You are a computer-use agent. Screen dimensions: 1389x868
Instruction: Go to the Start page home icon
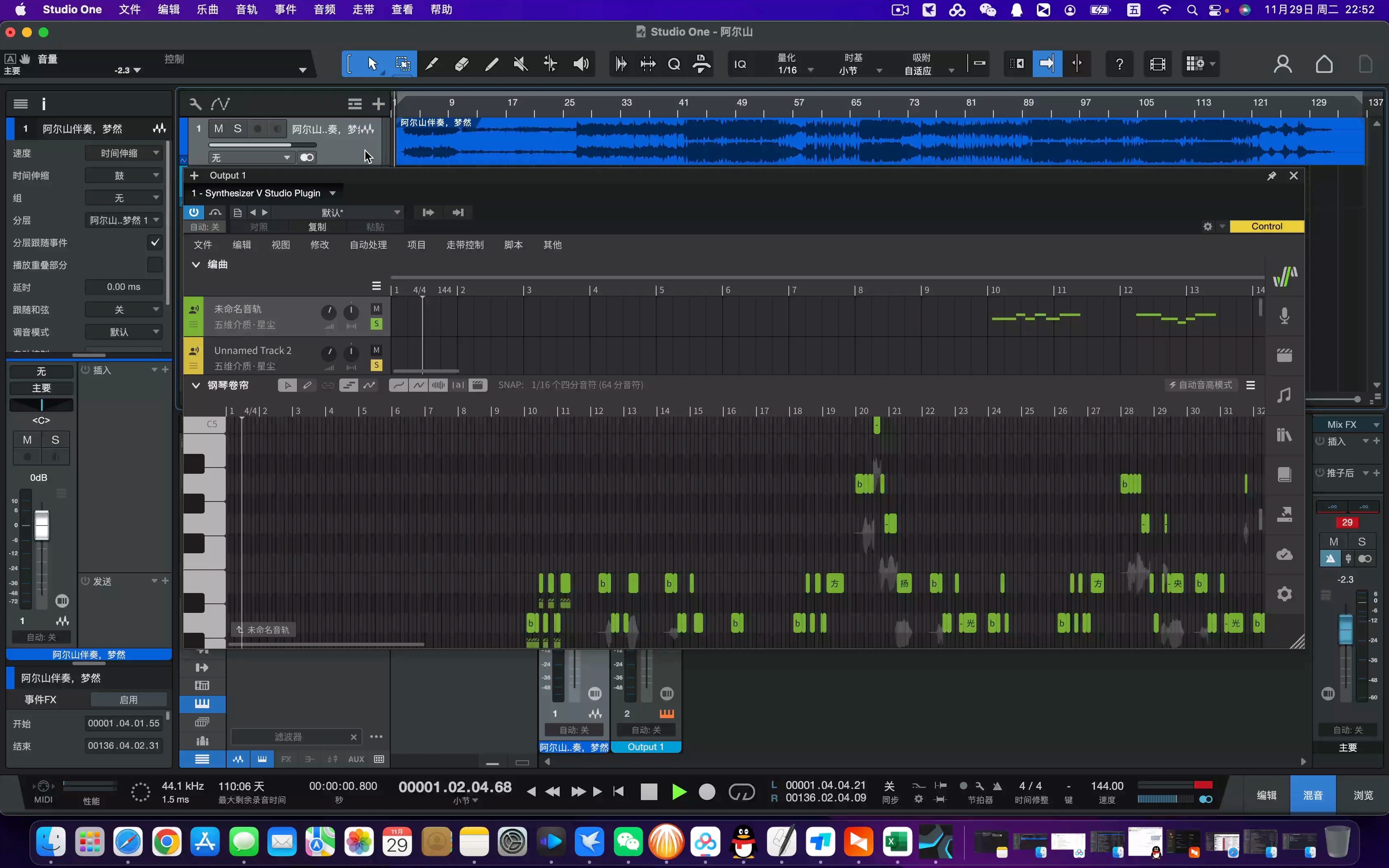(x=1324, y=64)
